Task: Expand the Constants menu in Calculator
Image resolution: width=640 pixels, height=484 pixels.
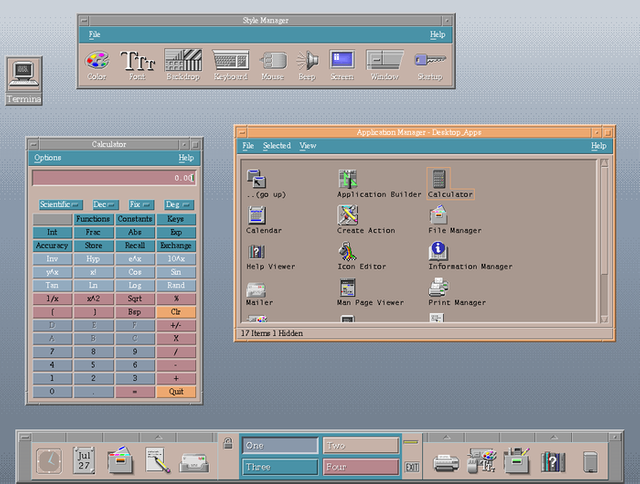Action: click(135, 219)
